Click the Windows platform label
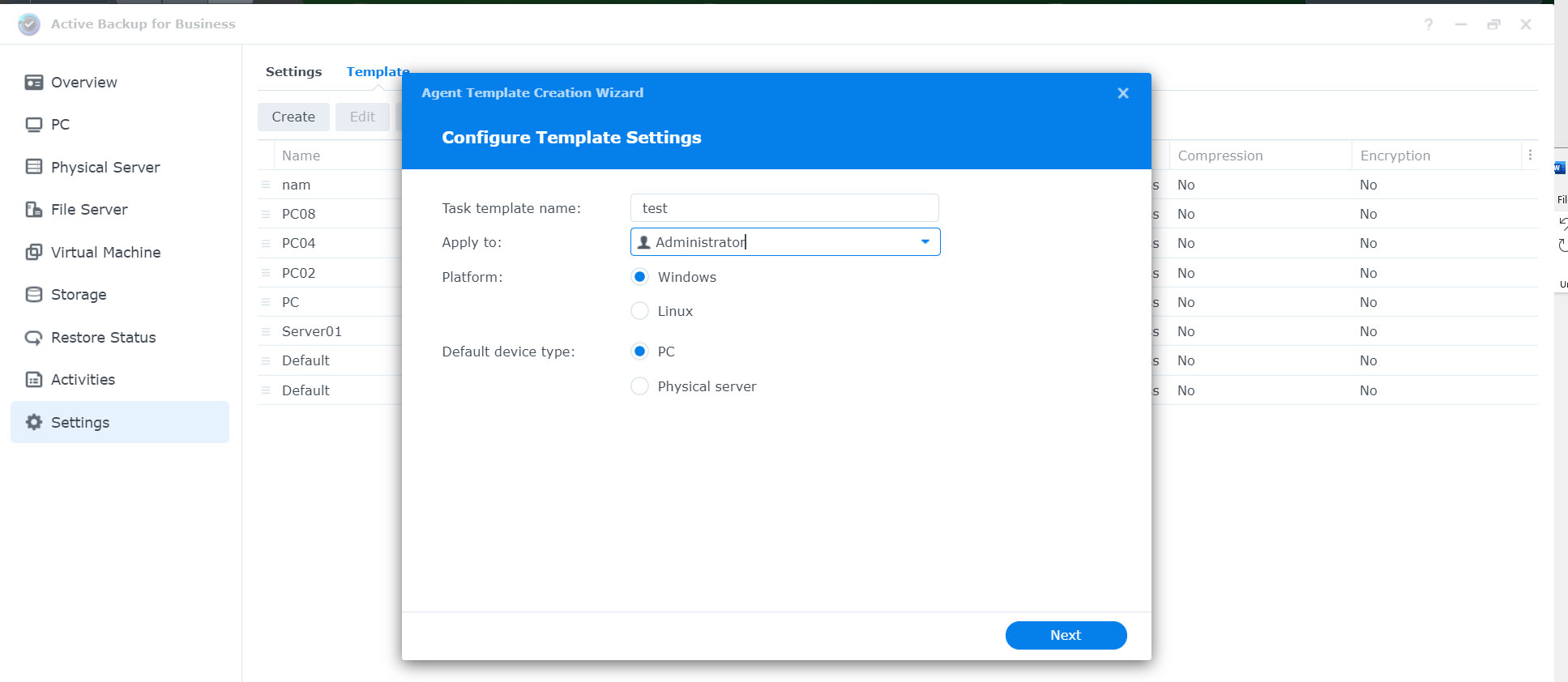The image size is (1568, 682). [x=687, y=277]
